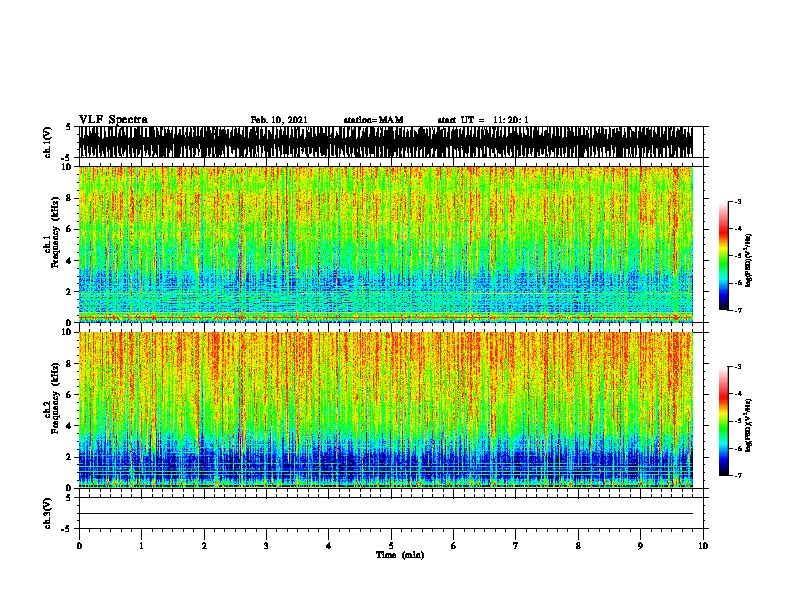792x612 pixels.
Task: Click the "ch.3(V)" axis label
Action: click(x=47, y=513)
